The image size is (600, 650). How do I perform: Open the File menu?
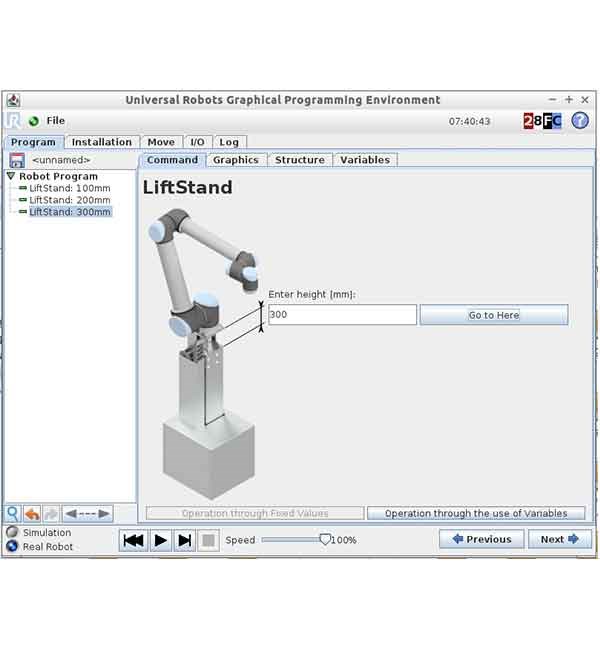[56, 121]
